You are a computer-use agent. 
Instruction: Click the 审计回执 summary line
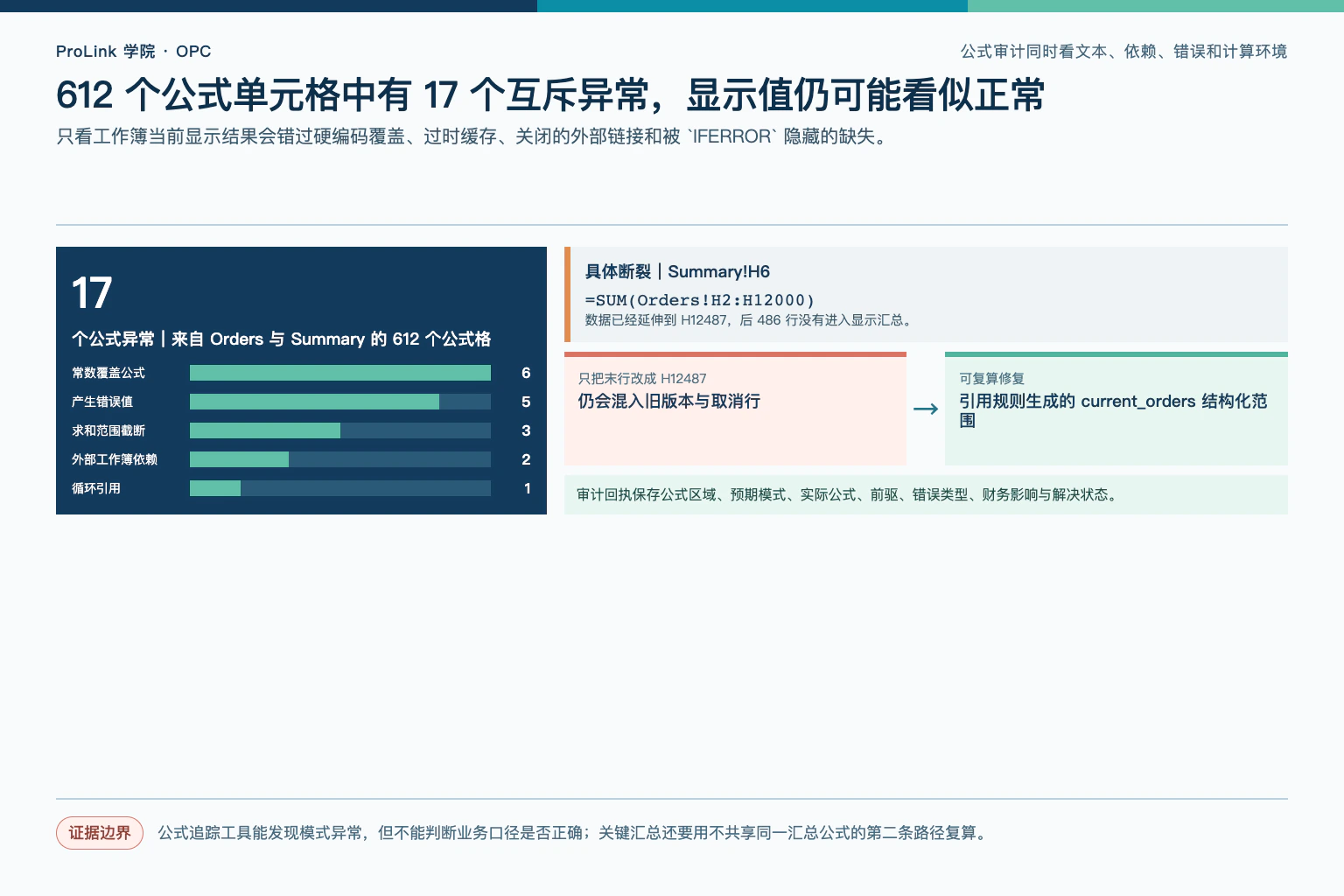coord(846,495)
